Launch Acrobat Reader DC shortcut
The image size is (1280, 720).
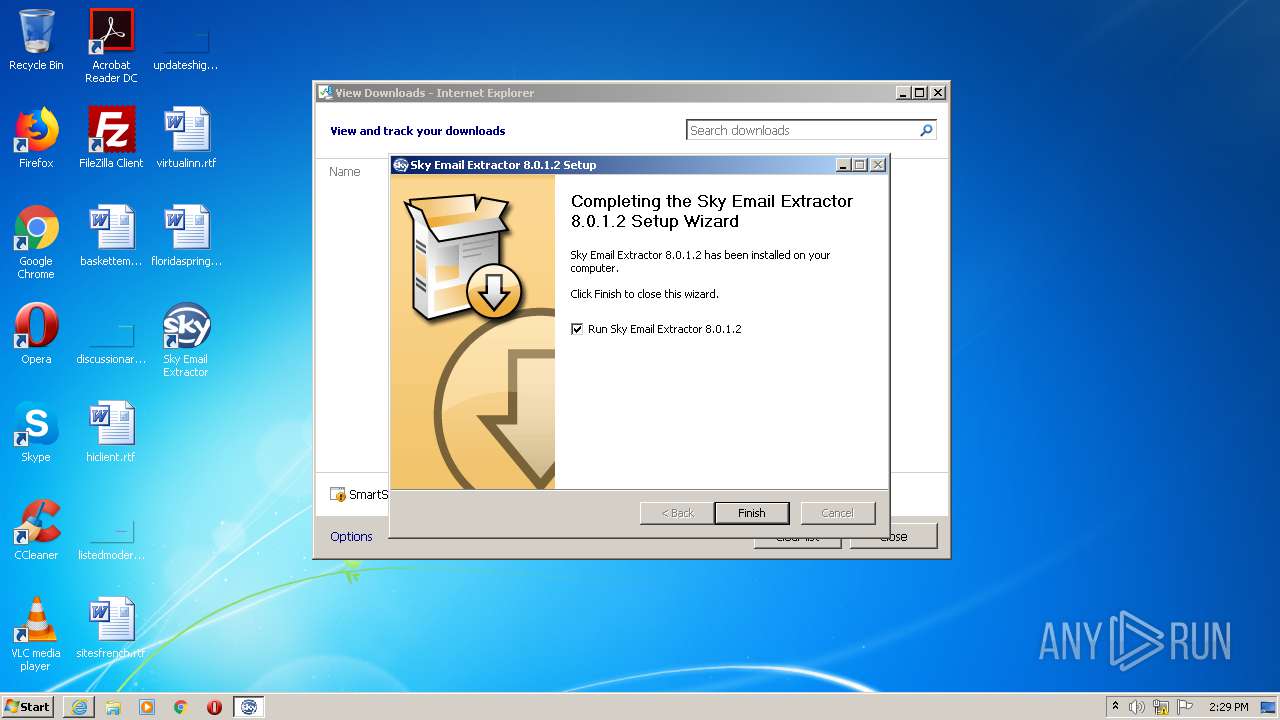pos(111,46)
